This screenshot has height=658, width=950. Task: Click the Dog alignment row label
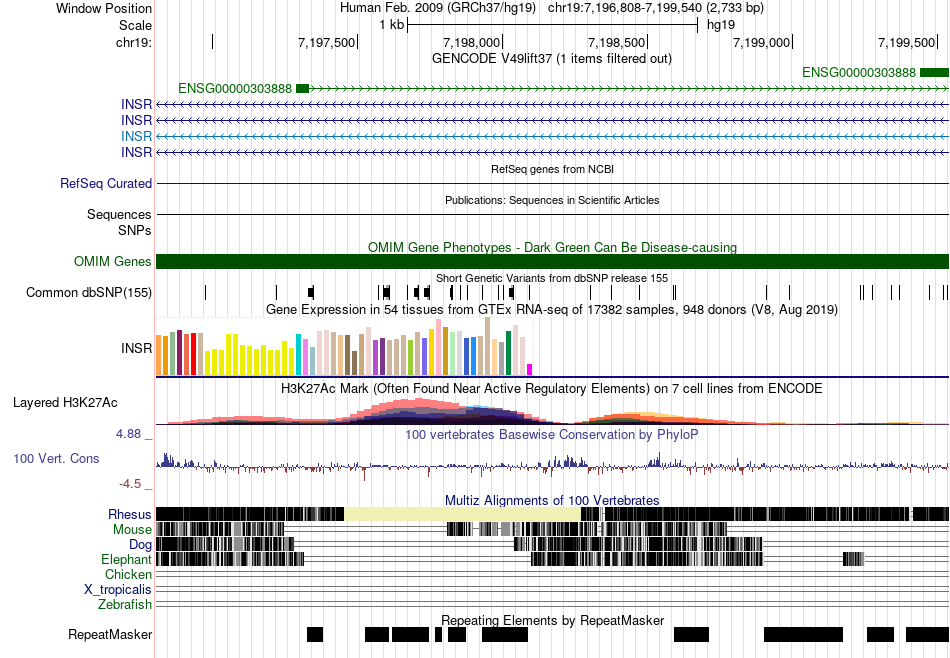(141, 545)
